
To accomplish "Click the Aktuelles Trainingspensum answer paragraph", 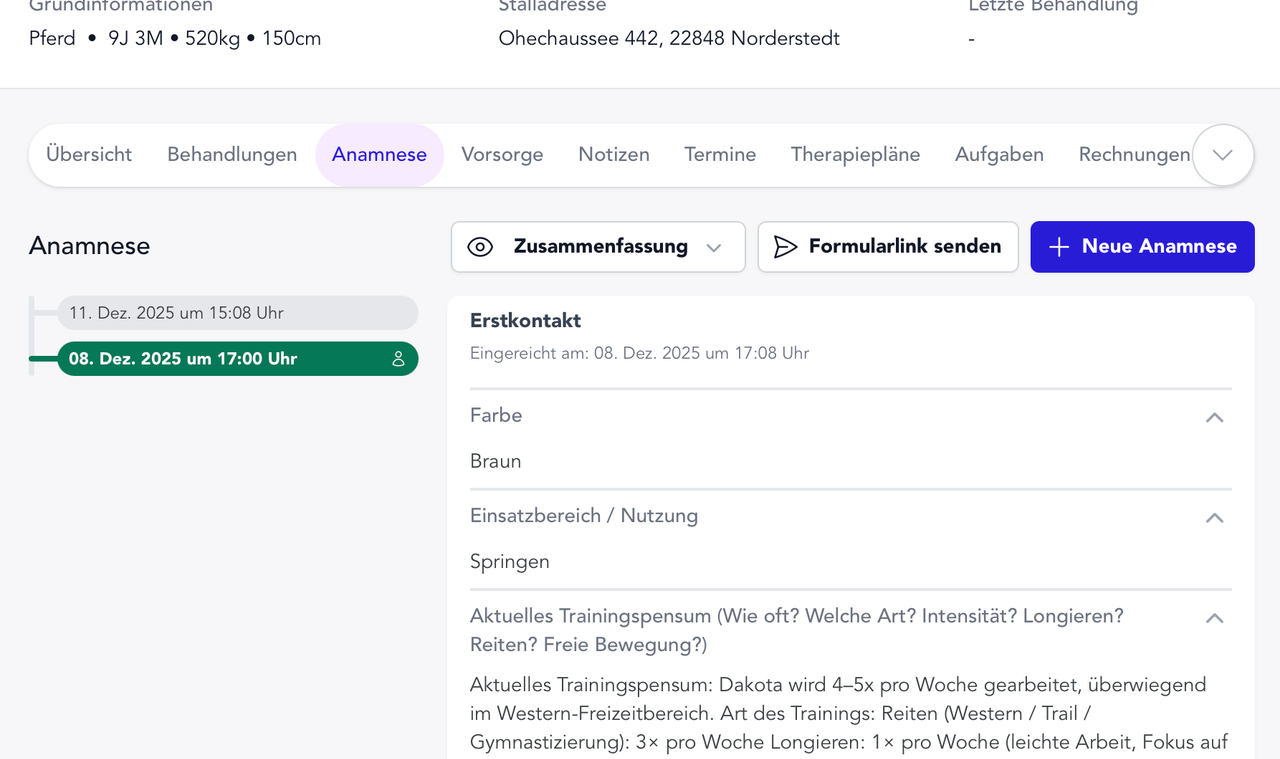I will (848, 714).
